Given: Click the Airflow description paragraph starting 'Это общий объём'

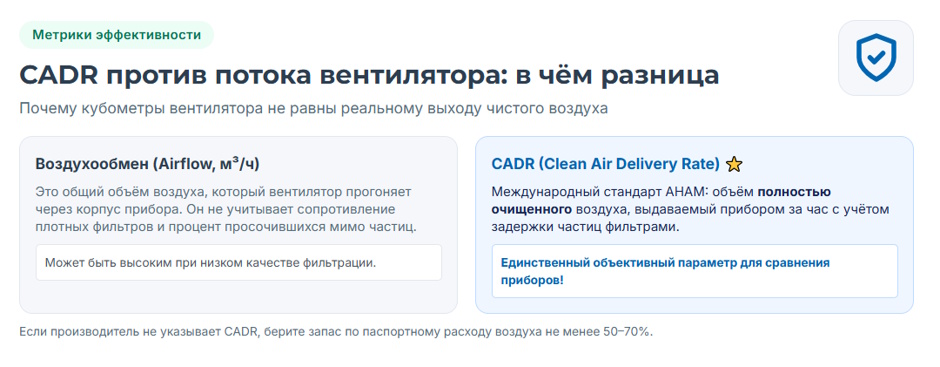Looking at the screenshot, I should point(224,210).
